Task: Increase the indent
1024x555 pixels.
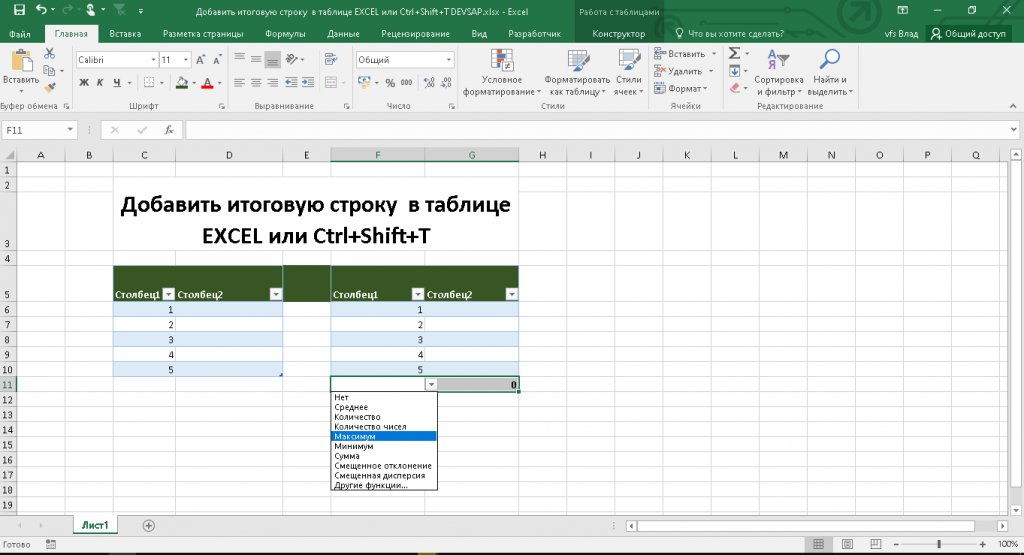Action: (308, 82)
